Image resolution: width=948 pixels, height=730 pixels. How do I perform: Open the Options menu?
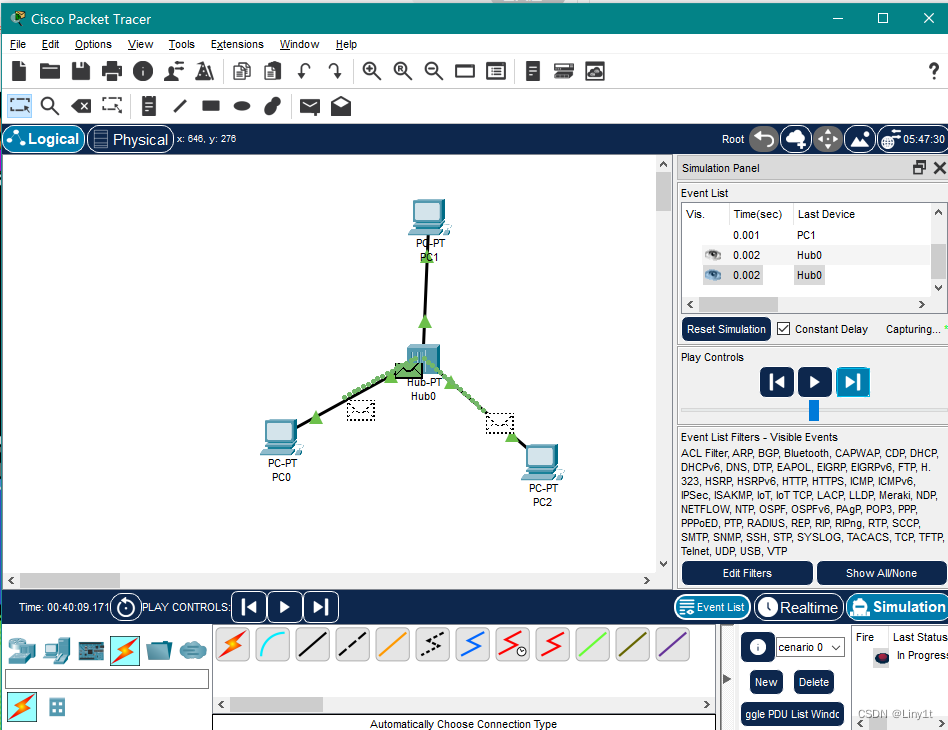coord(93,44)
